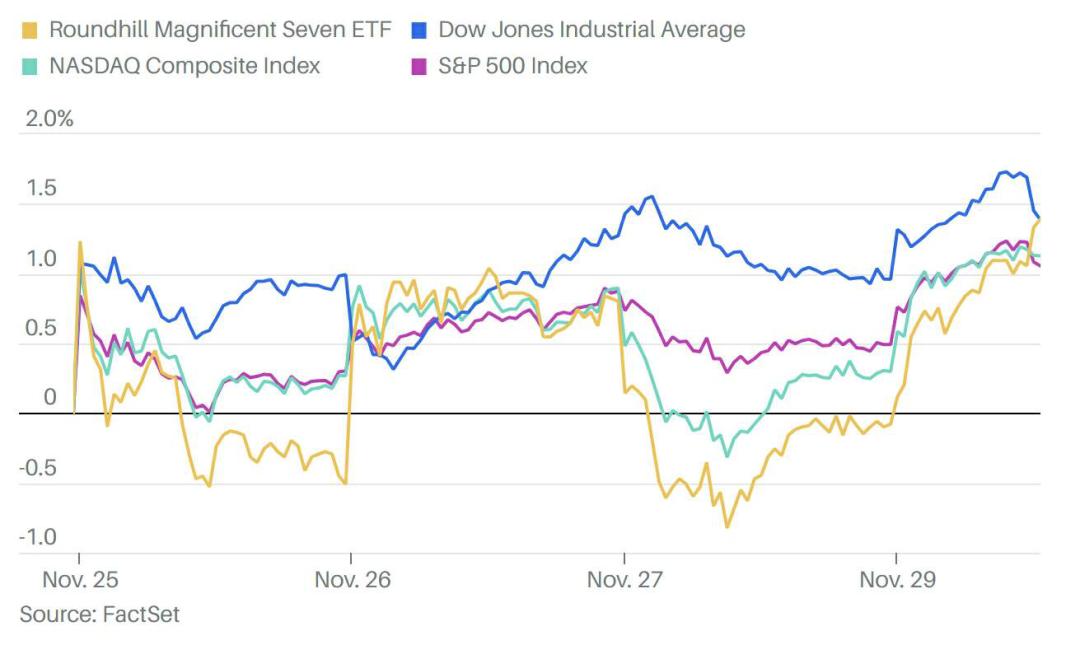This screenshot has height=645, width=1080.
Task: Click the Nov. 25 axis label
Action: click(x=81, y=580)
